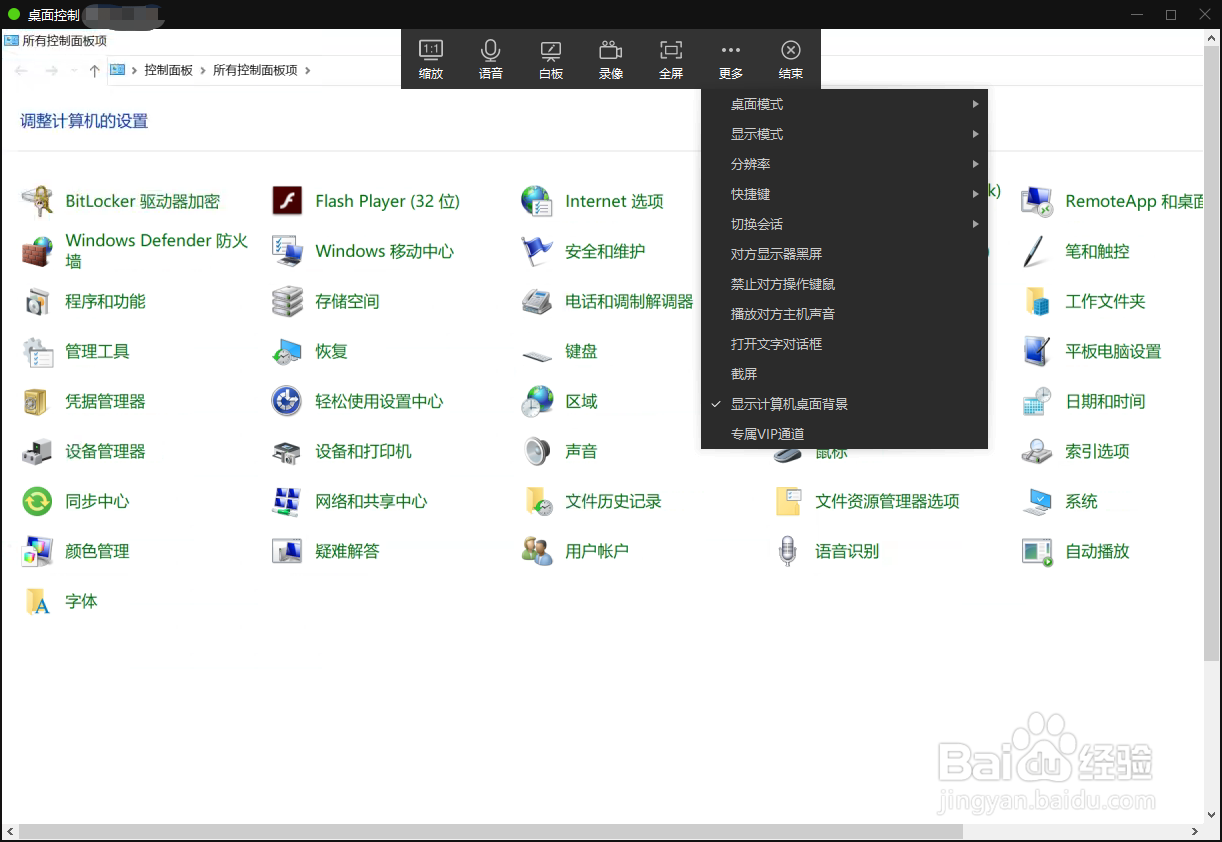This screenshot has width=1222, height=842.
Task: Click the Internet 选项 globe icon
Action: click(537, 201)
